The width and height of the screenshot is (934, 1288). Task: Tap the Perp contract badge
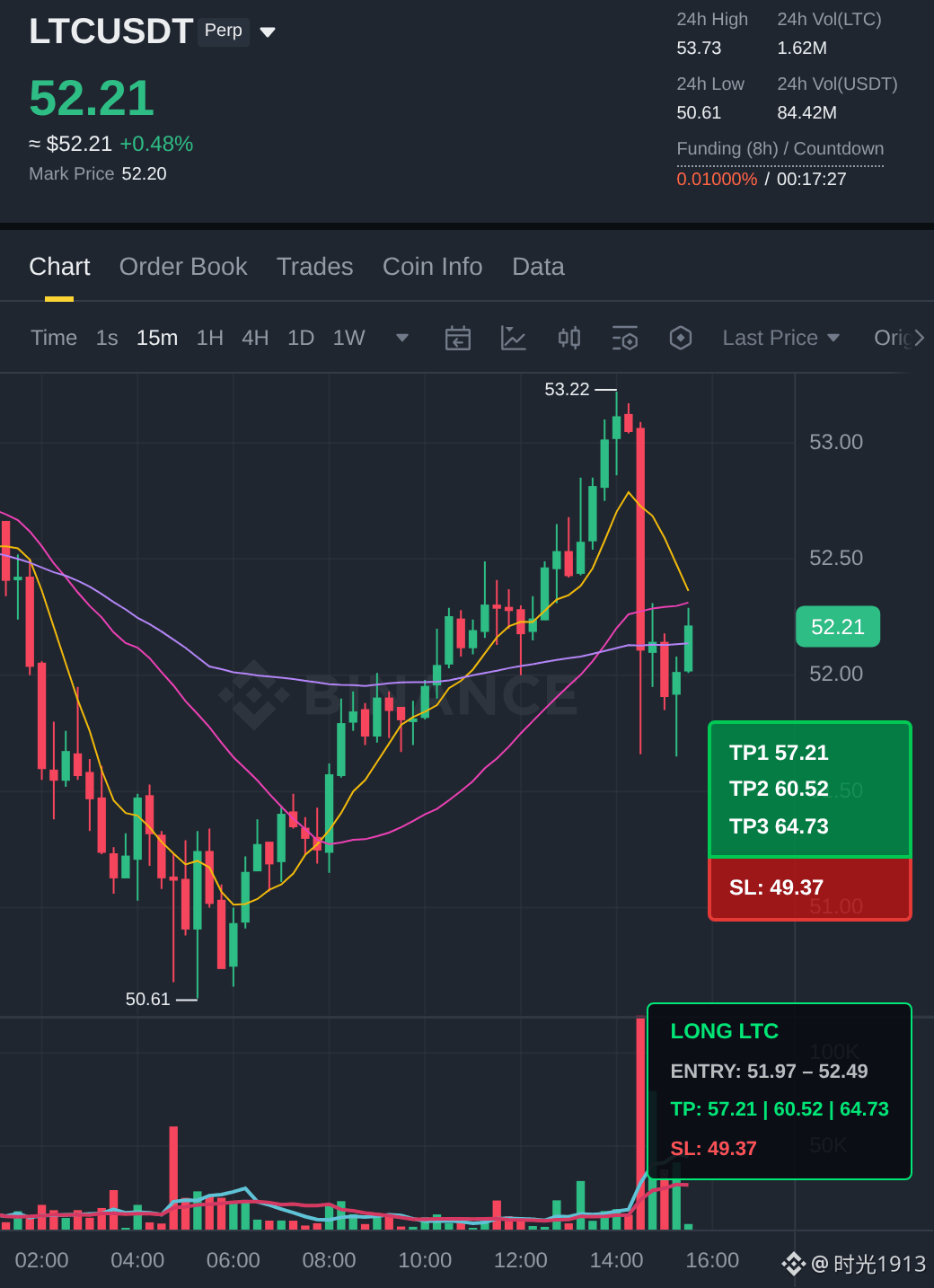tap(224, 31)
